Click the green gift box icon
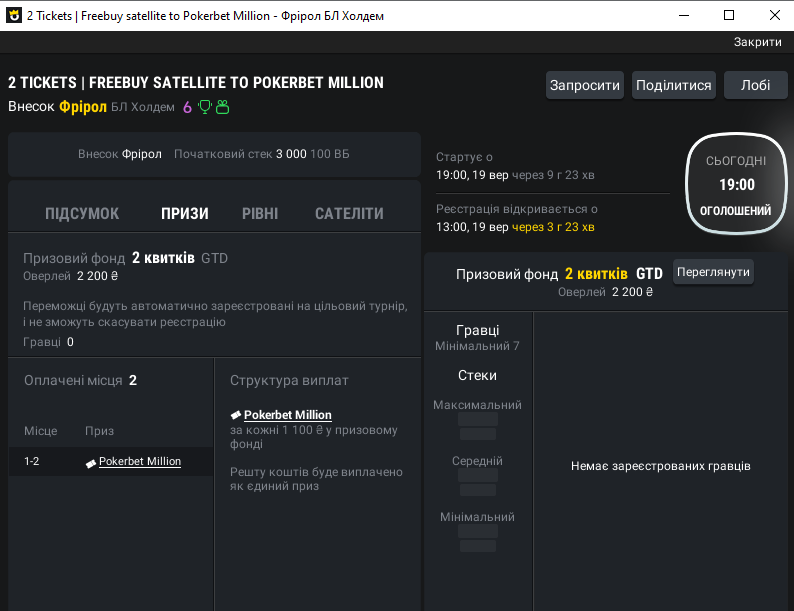The image size is (794, 611). [222, 107]
